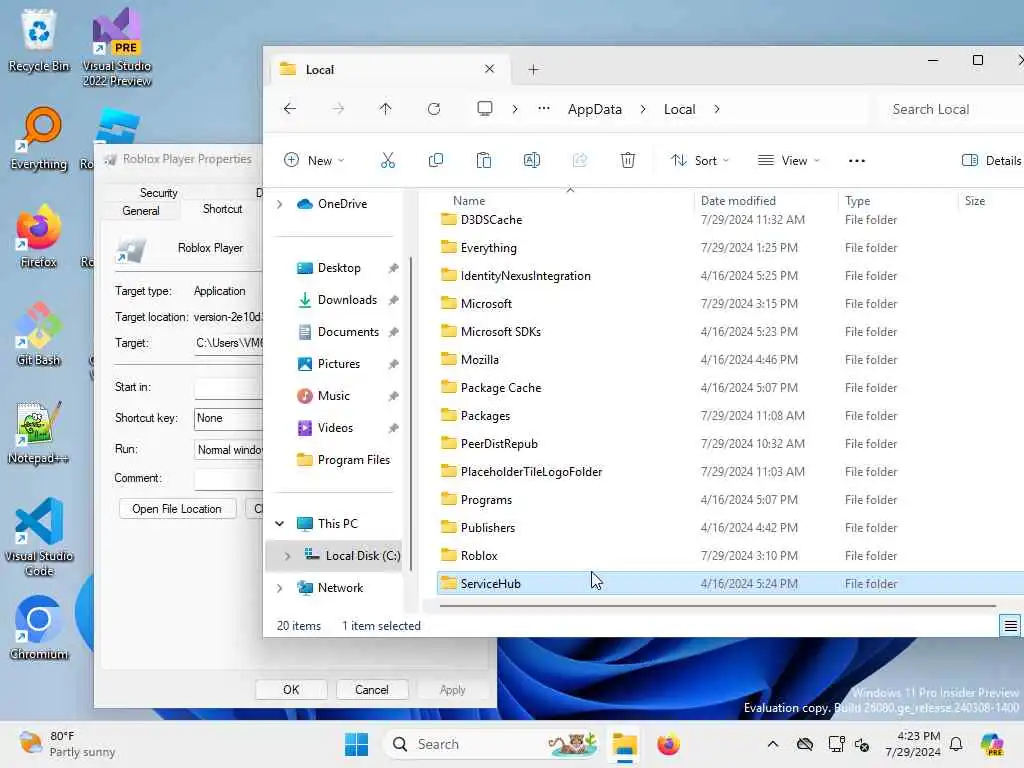Collapse the This PC tree node
Screen dimensions: 1024x768
280,524
